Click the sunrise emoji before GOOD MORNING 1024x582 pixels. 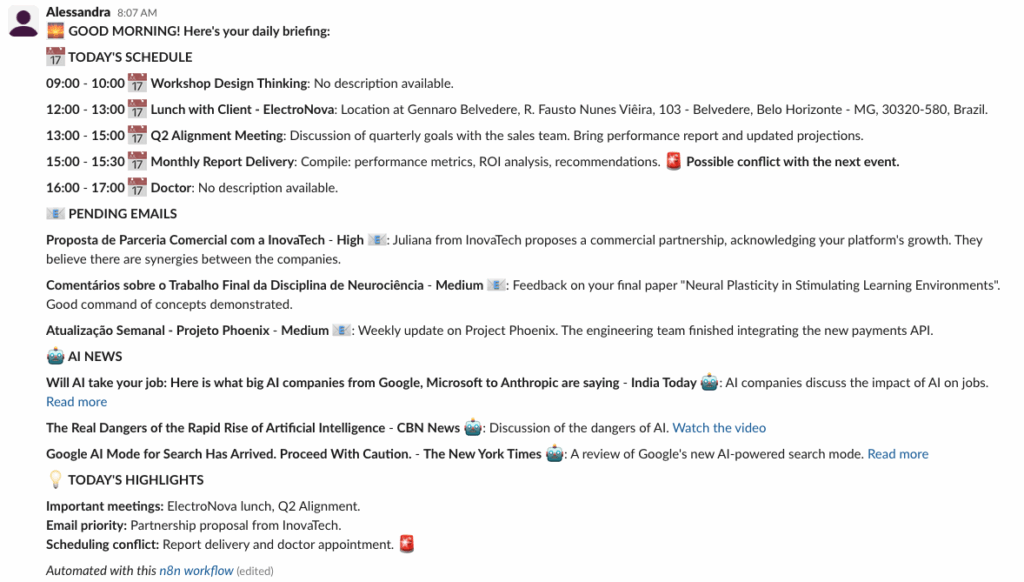pos(56,31)
